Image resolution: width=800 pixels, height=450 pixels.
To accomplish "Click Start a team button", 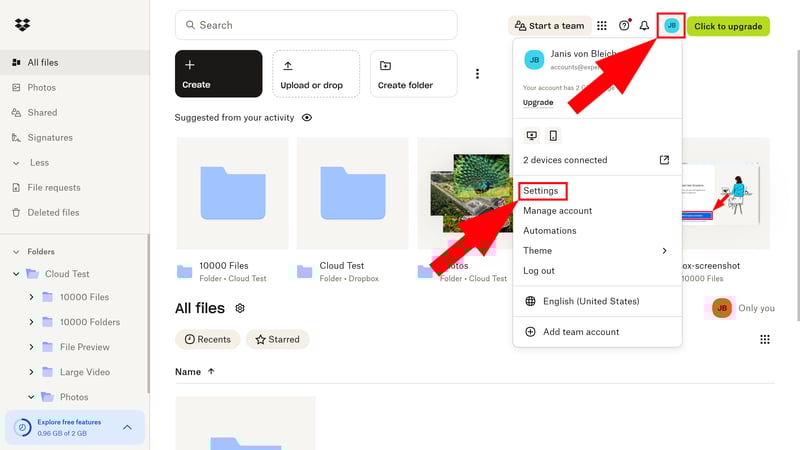I will [549, 26].
